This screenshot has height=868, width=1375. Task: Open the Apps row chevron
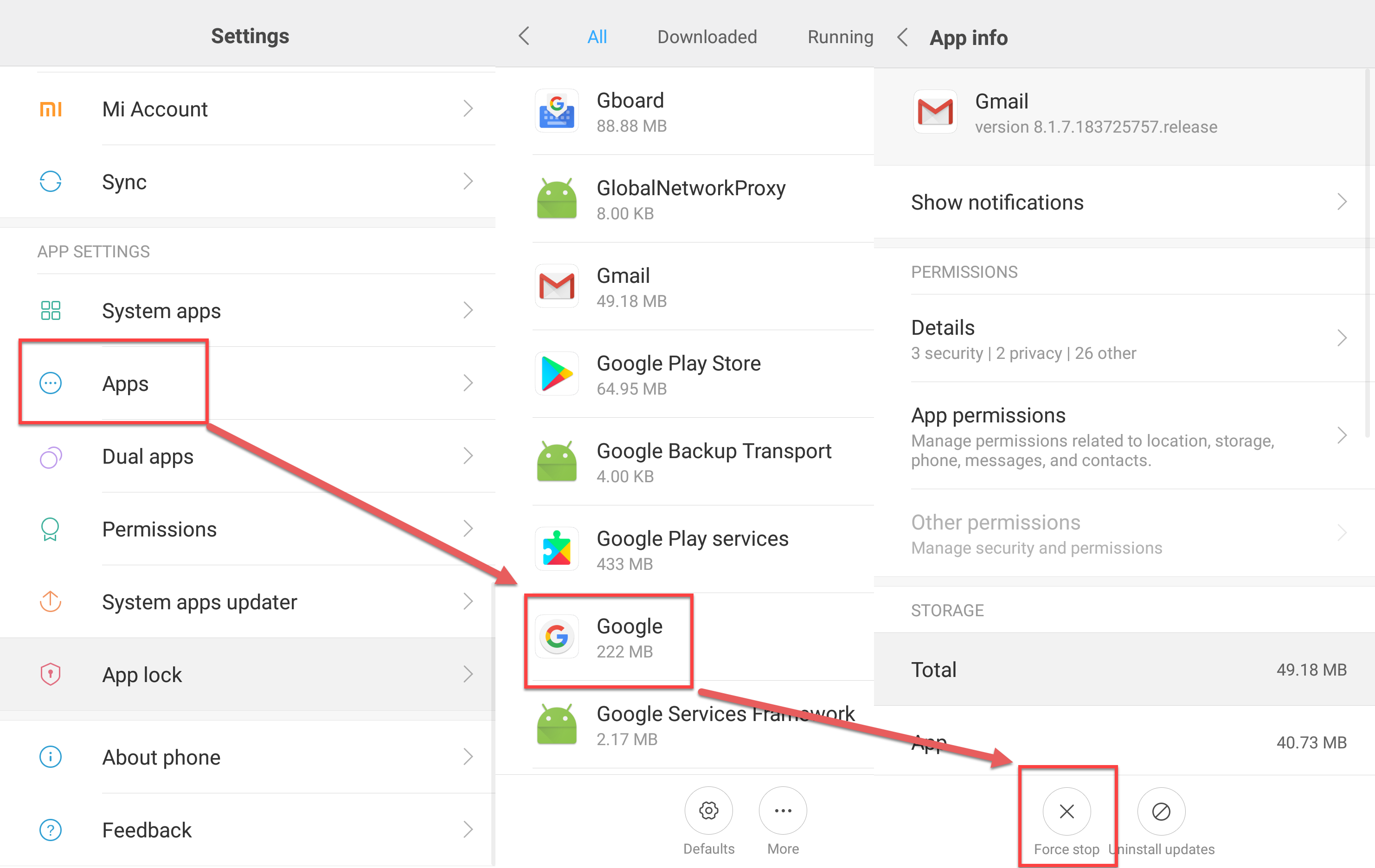click(468, 383)
